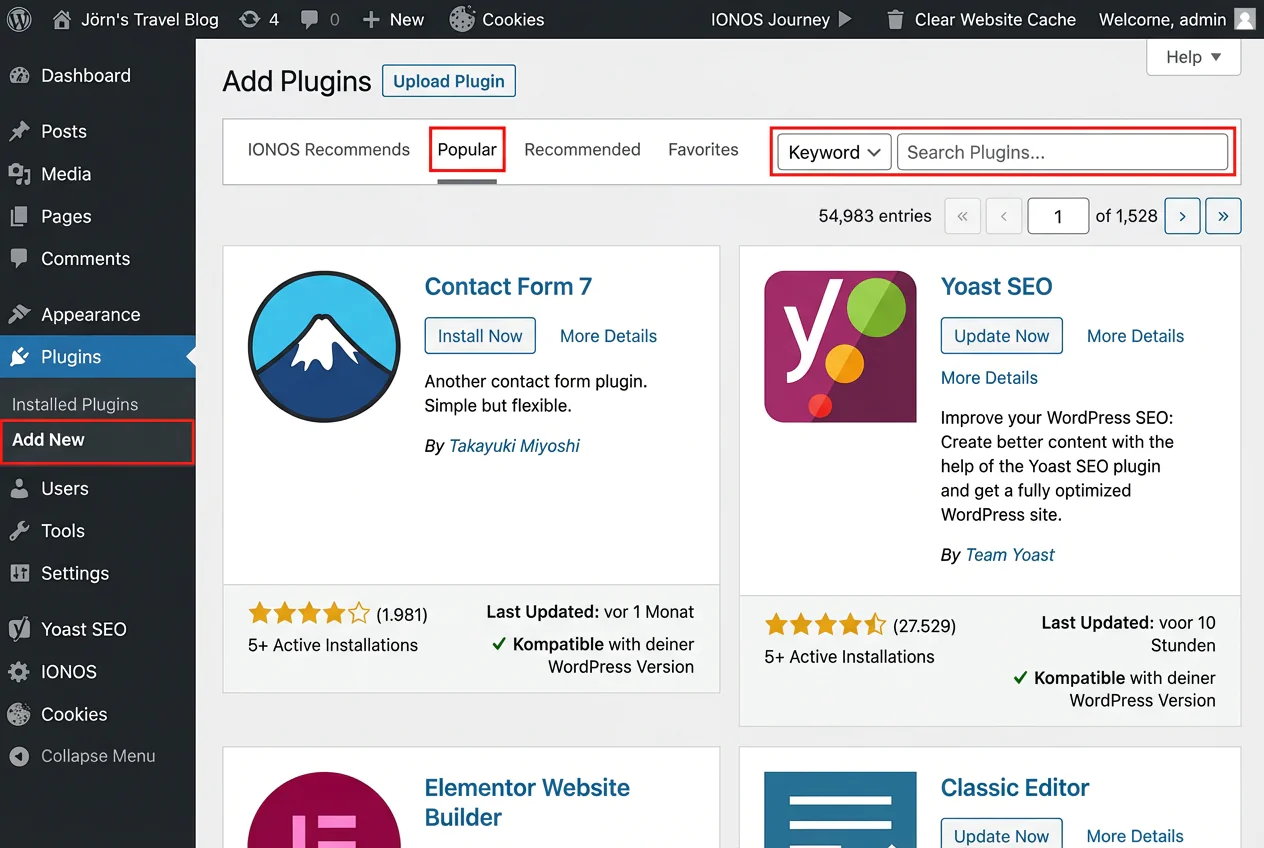Click the Collapse Menu arrow icon
Screen dimensions: 1264x848
click(19, 757)
